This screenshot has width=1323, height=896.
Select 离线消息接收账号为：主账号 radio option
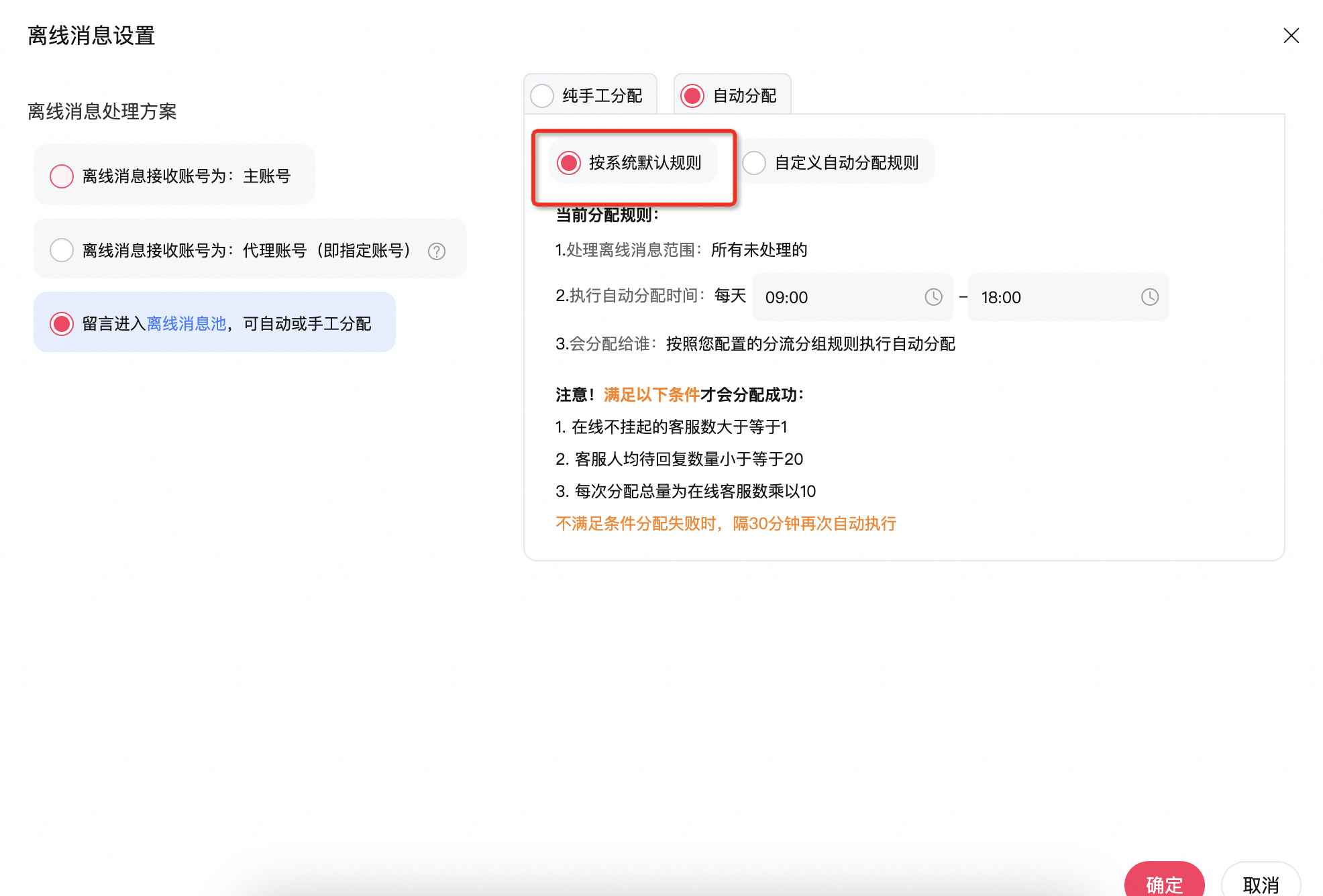pyautogui.click(x=62, y=176)
